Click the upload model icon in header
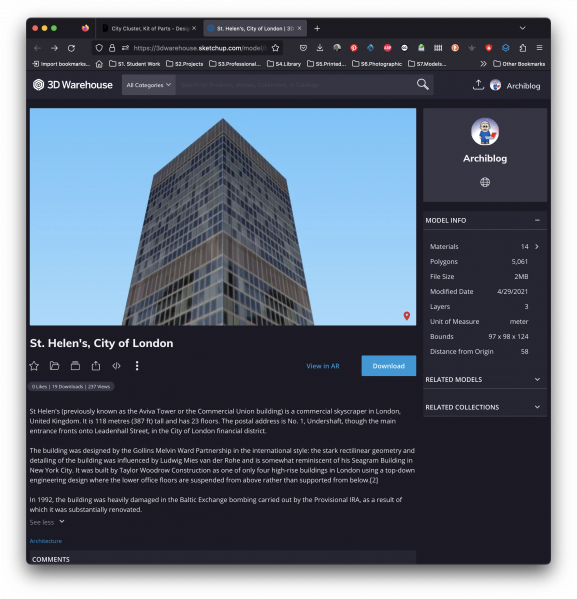The width and height of the screenshot is (577, 599). pos(478,85)
